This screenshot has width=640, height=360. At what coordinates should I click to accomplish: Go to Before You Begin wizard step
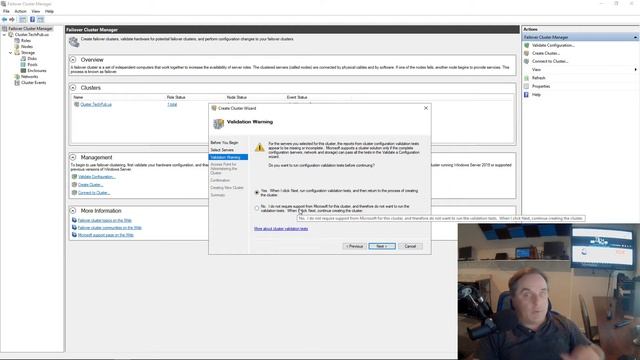click(224, 142)
